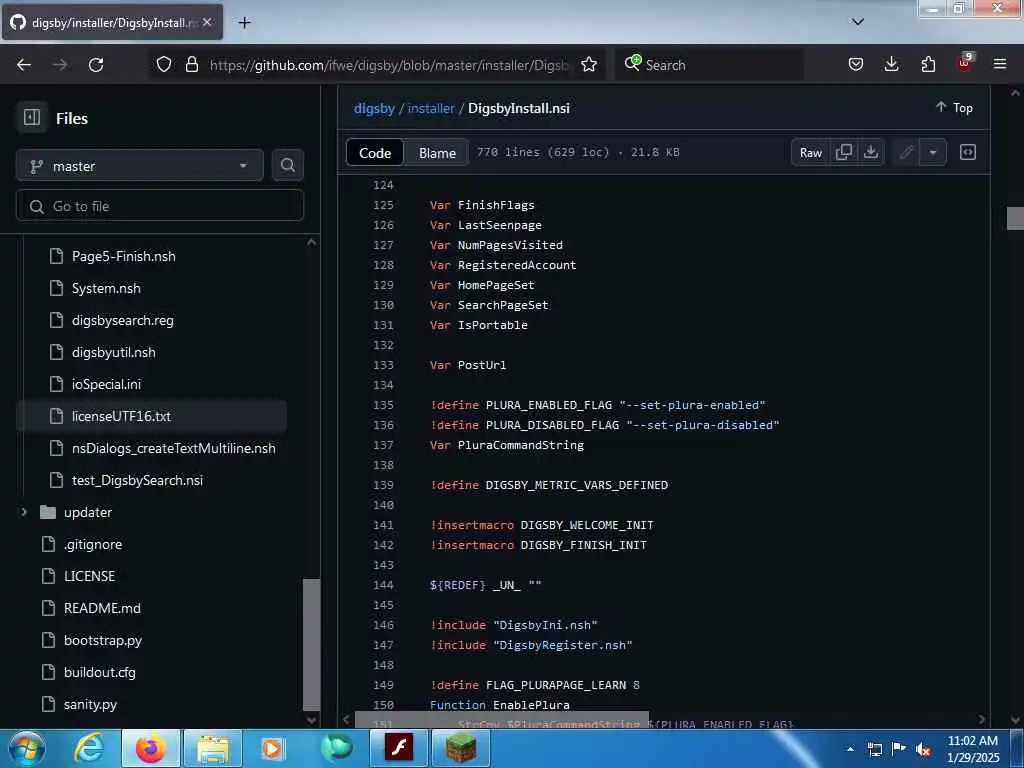Image resolution: width=1024 pixels, height=768 pixels.
Task: Show site security padlock info
Action: click(191, 64)
